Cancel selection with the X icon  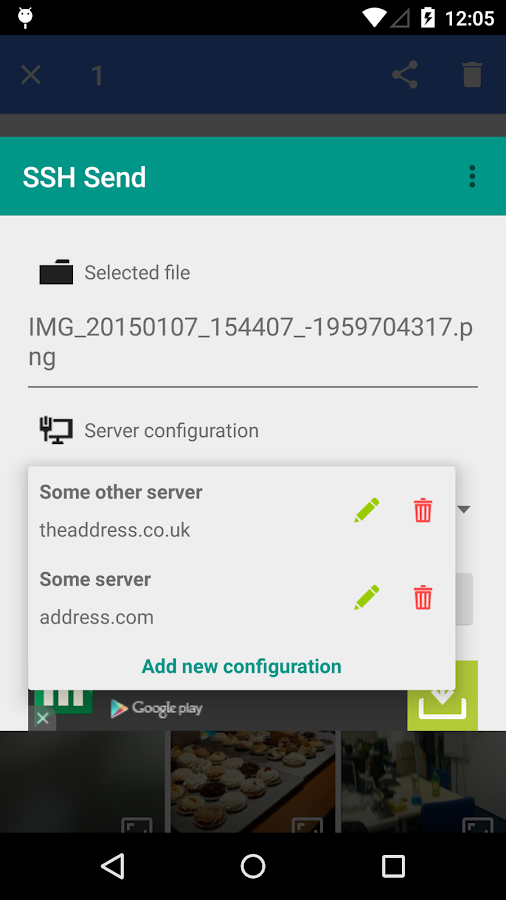31,75
